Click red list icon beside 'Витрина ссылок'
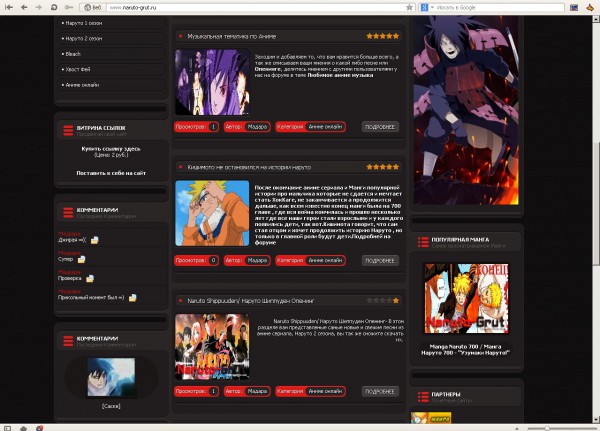600x431 pixels. [68, 131]
